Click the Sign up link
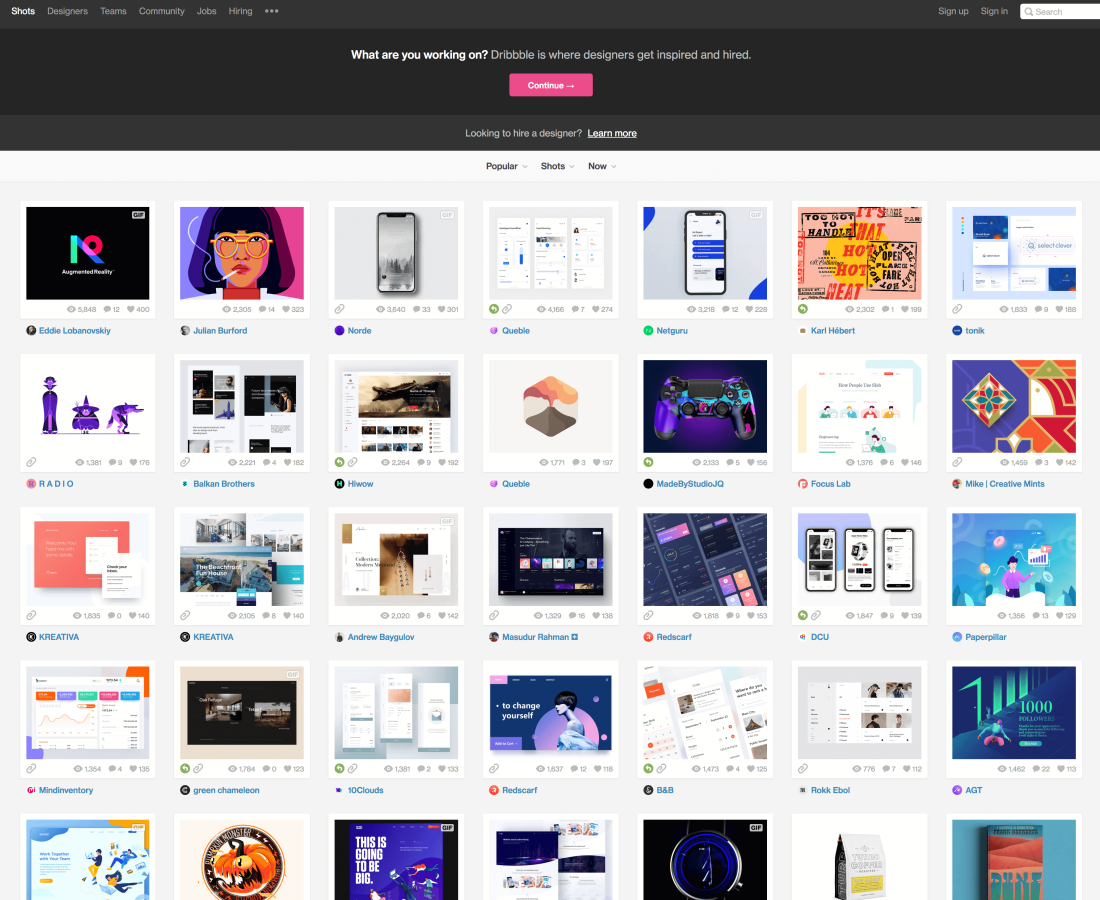 tap(953, 11)
